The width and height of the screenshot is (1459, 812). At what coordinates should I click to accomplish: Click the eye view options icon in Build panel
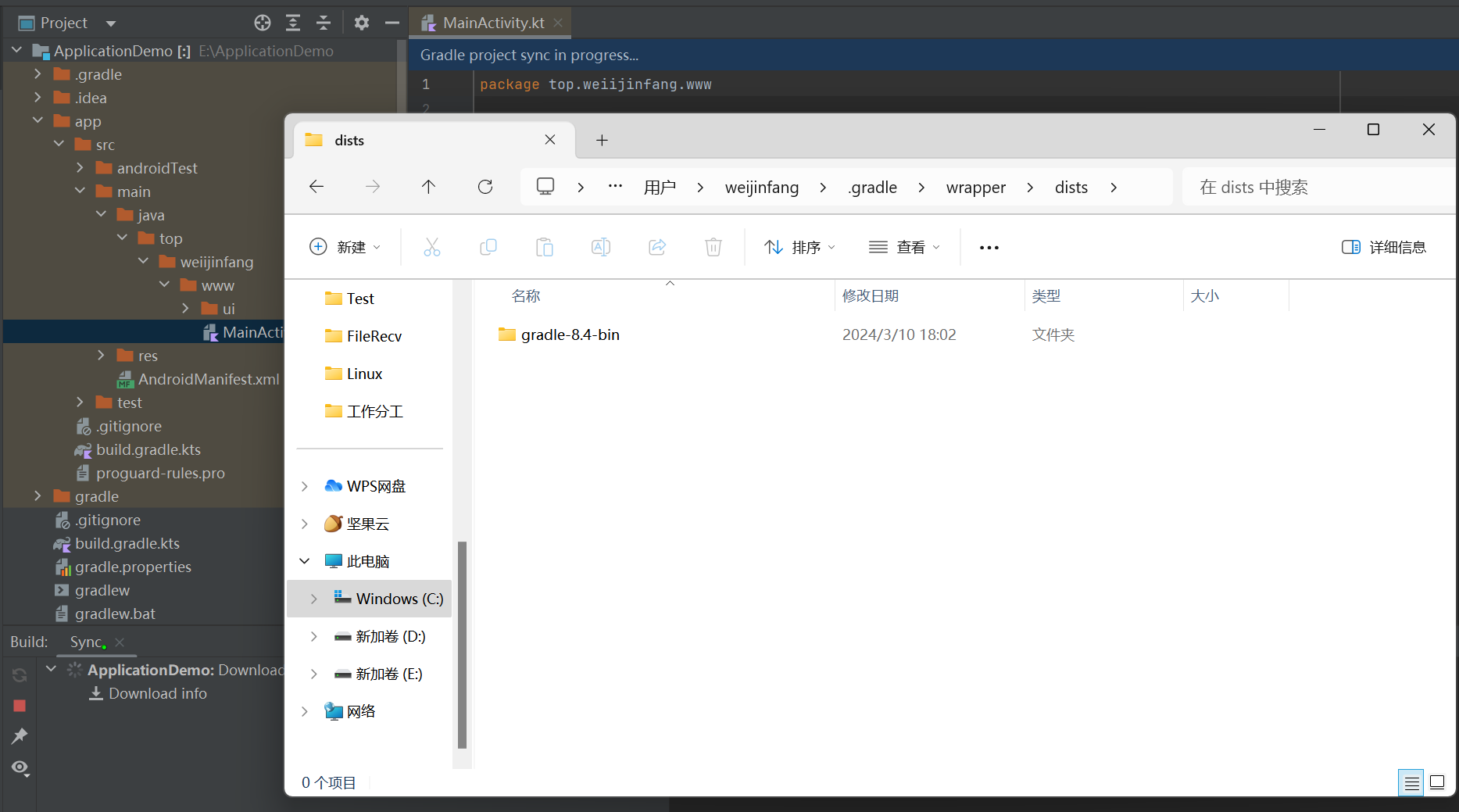coord(20,767)
